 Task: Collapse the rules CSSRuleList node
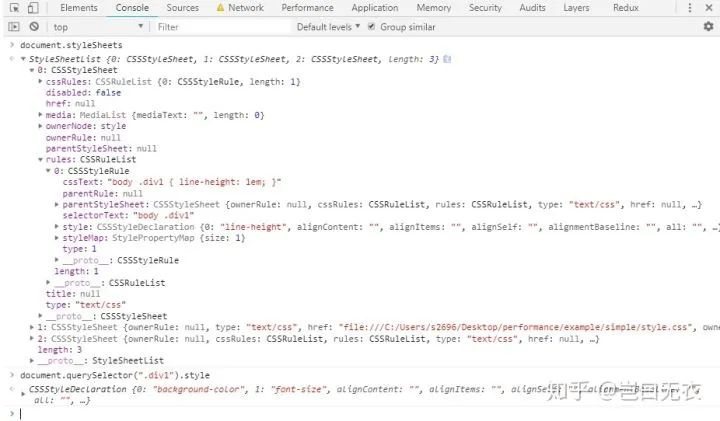[40, 159]
